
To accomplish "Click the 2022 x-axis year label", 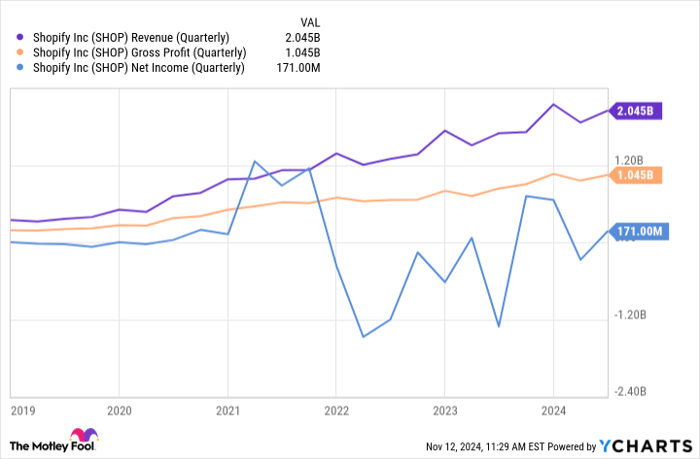I will [336, 408].
